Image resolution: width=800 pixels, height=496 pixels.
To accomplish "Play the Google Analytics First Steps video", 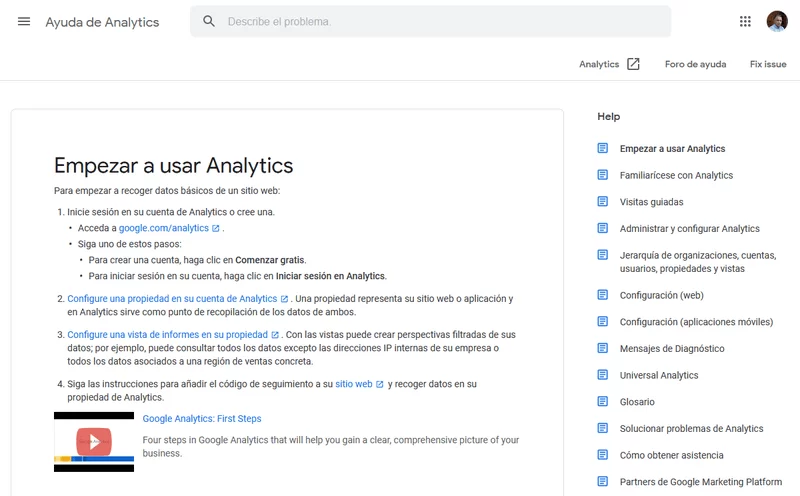I will (94, 441).
